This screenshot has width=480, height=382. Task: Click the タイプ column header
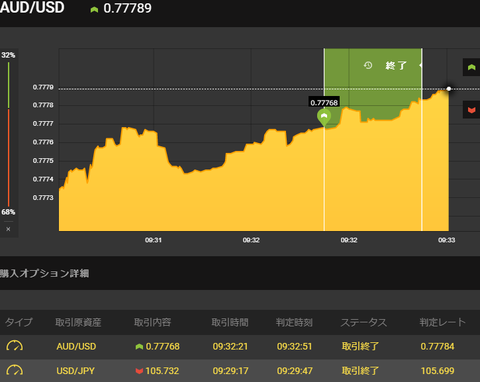(x=19, y=322)
